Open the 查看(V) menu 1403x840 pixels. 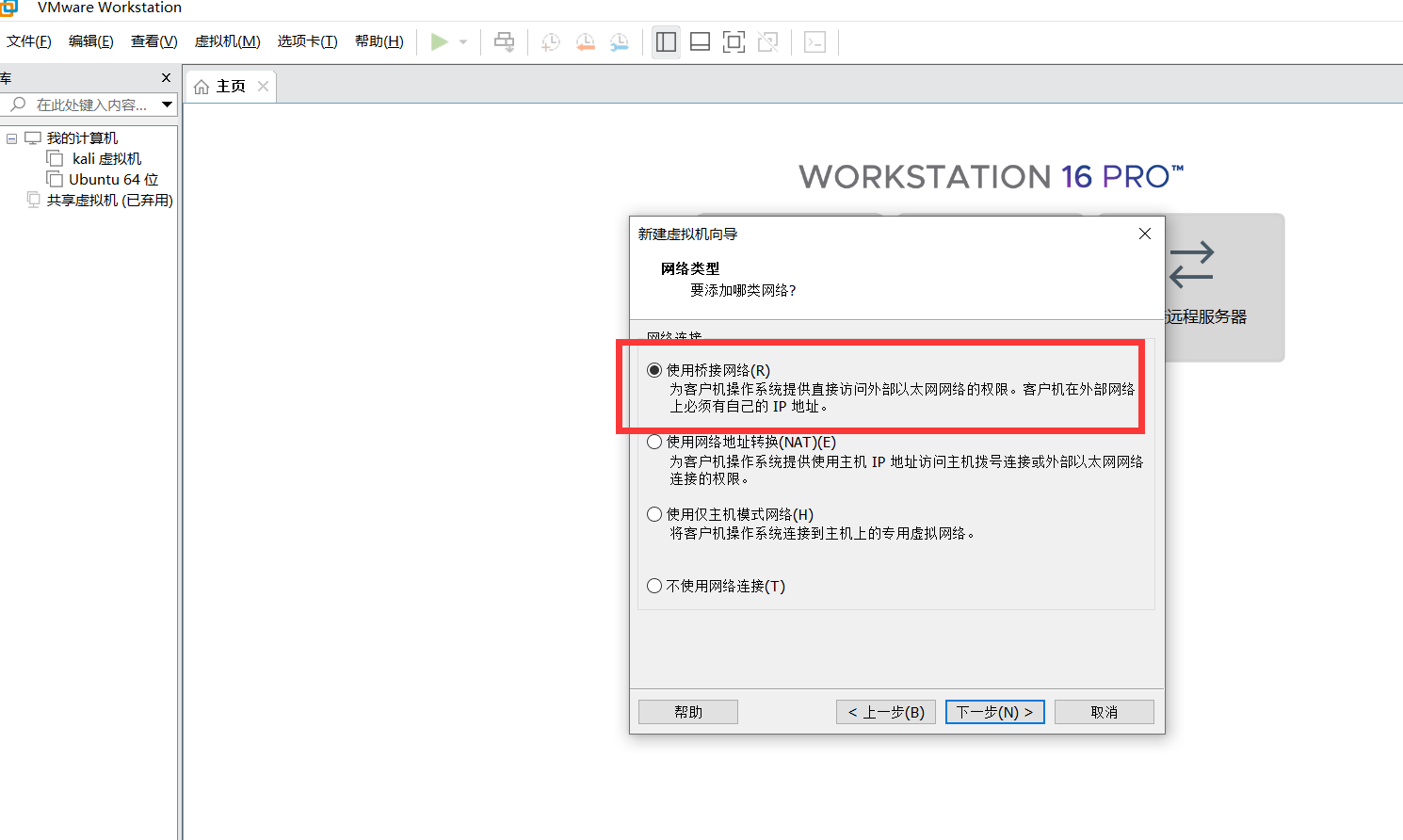click(x=154, y=41)
